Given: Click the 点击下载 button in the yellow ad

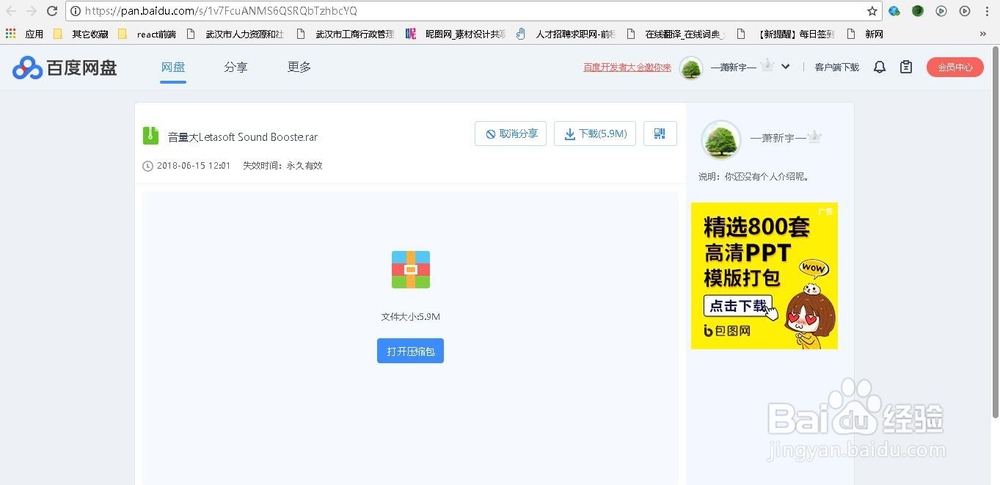Looking at the screenshot, I should (x=739, y=306).
